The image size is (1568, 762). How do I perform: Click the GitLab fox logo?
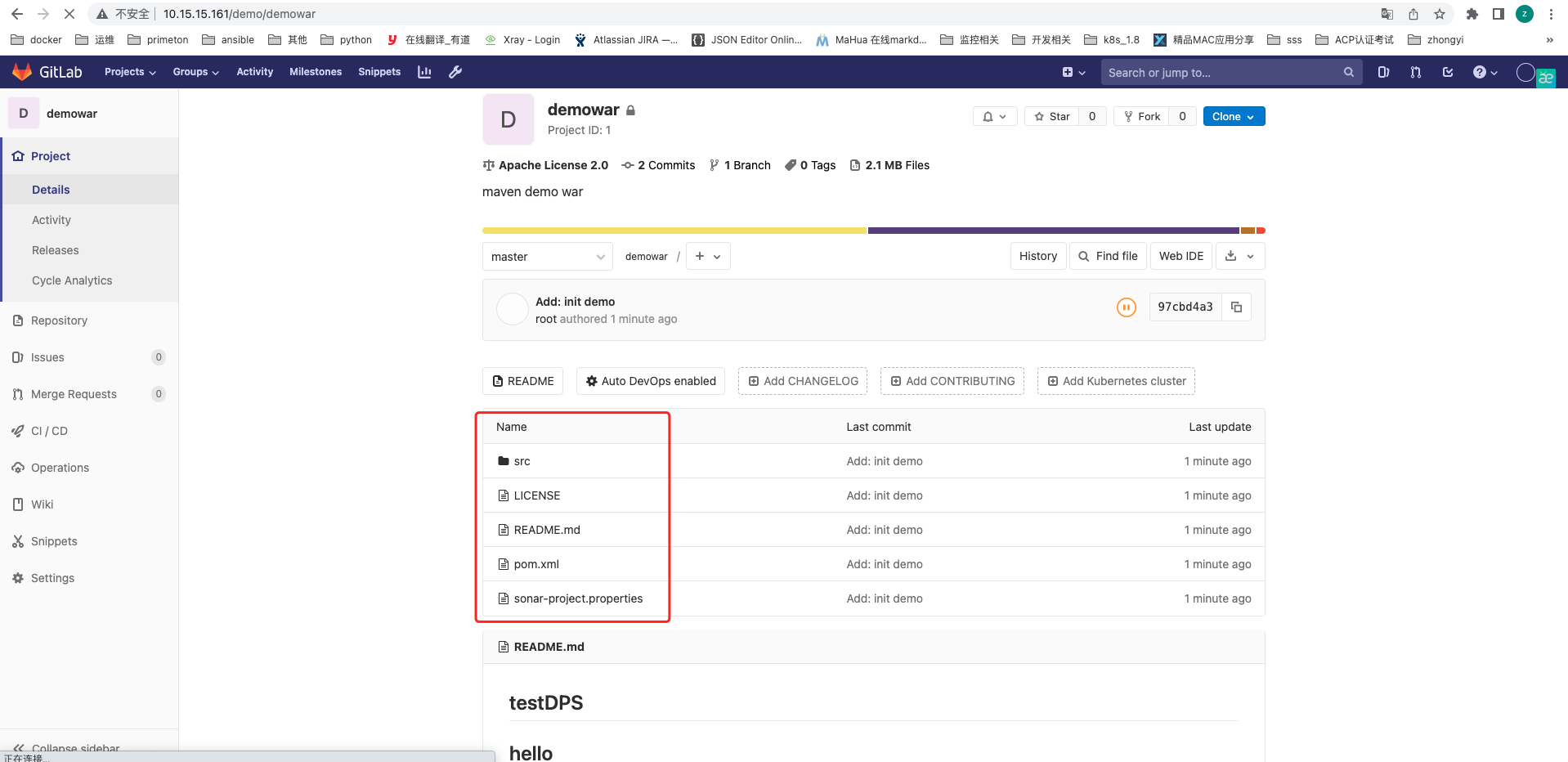(x=22, y=72)
